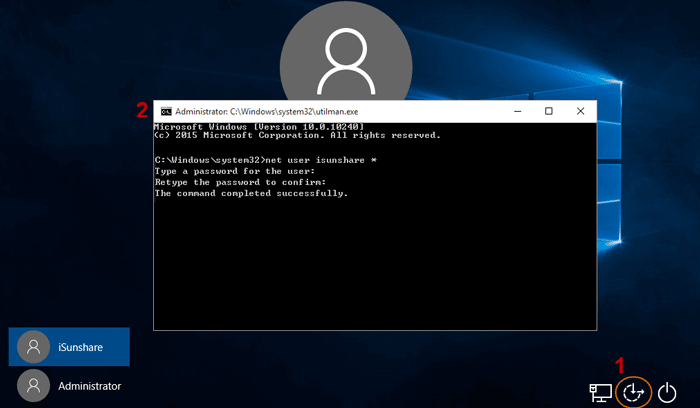Click the '(c) 2015 Microsoft Corporation' copyright line
Image resolution: width=700 pixels, height=408 pixels.
click(297, 135)
